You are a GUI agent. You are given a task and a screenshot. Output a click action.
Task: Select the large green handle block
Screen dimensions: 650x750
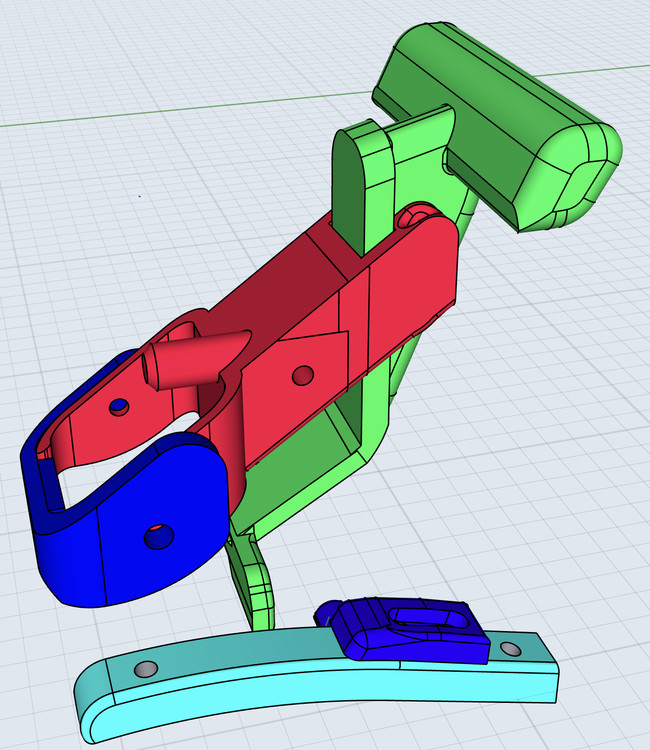[497, 127]
